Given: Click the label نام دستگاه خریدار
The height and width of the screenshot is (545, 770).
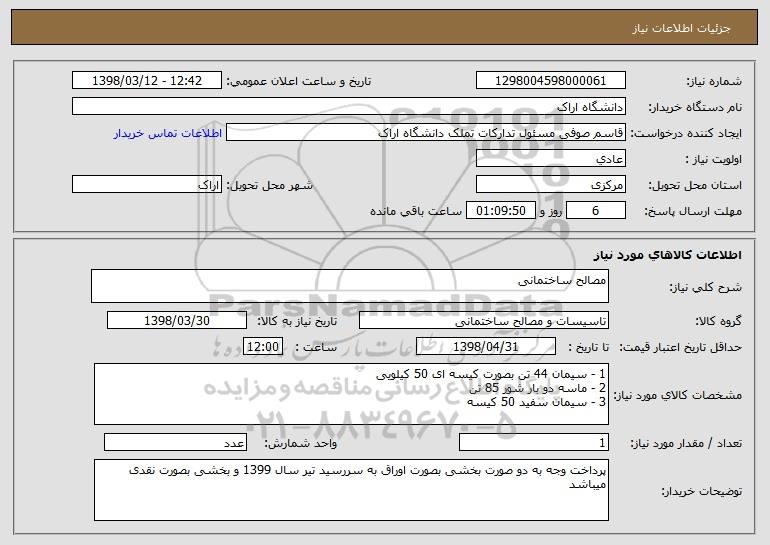Looking at the screenshot, I should (695, 108).
